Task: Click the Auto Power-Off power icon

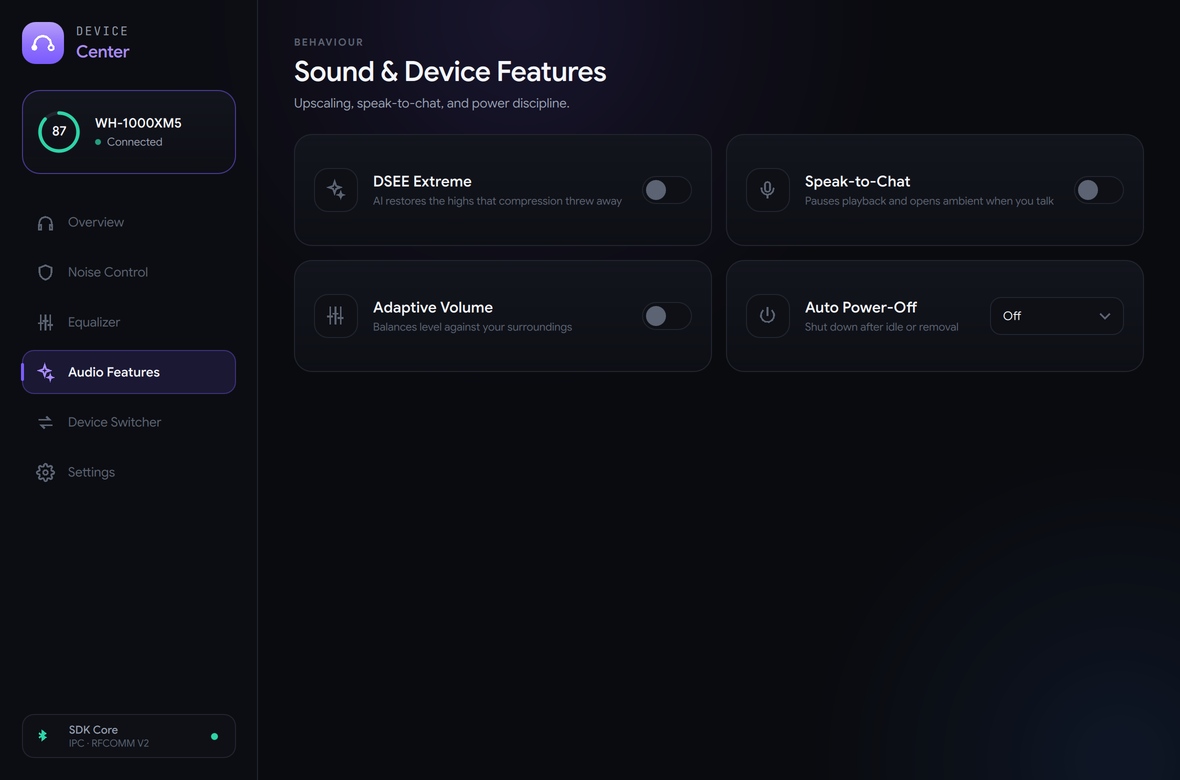Action: pos(768,315)
